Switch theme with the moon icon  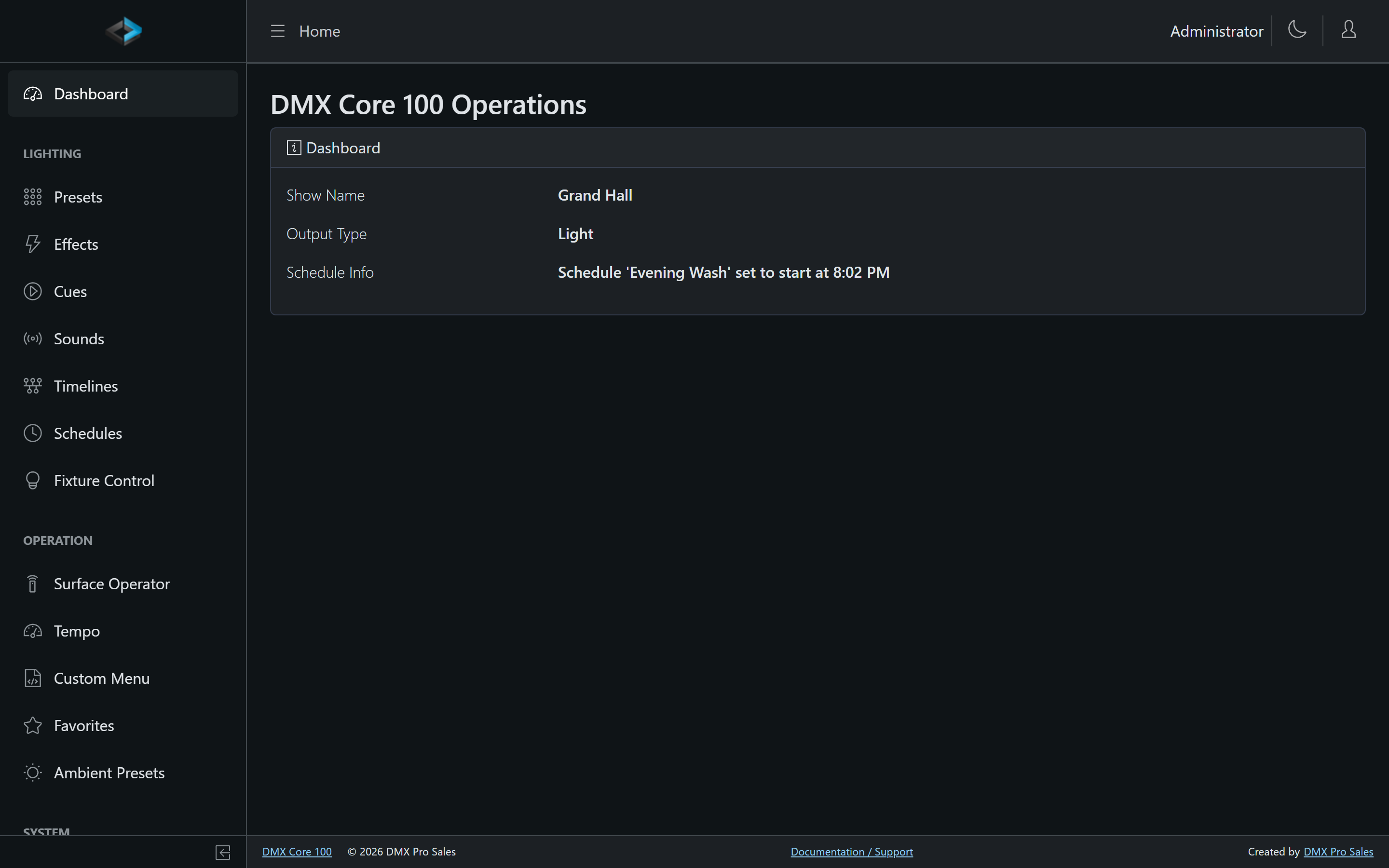[x=1297, y=29]
